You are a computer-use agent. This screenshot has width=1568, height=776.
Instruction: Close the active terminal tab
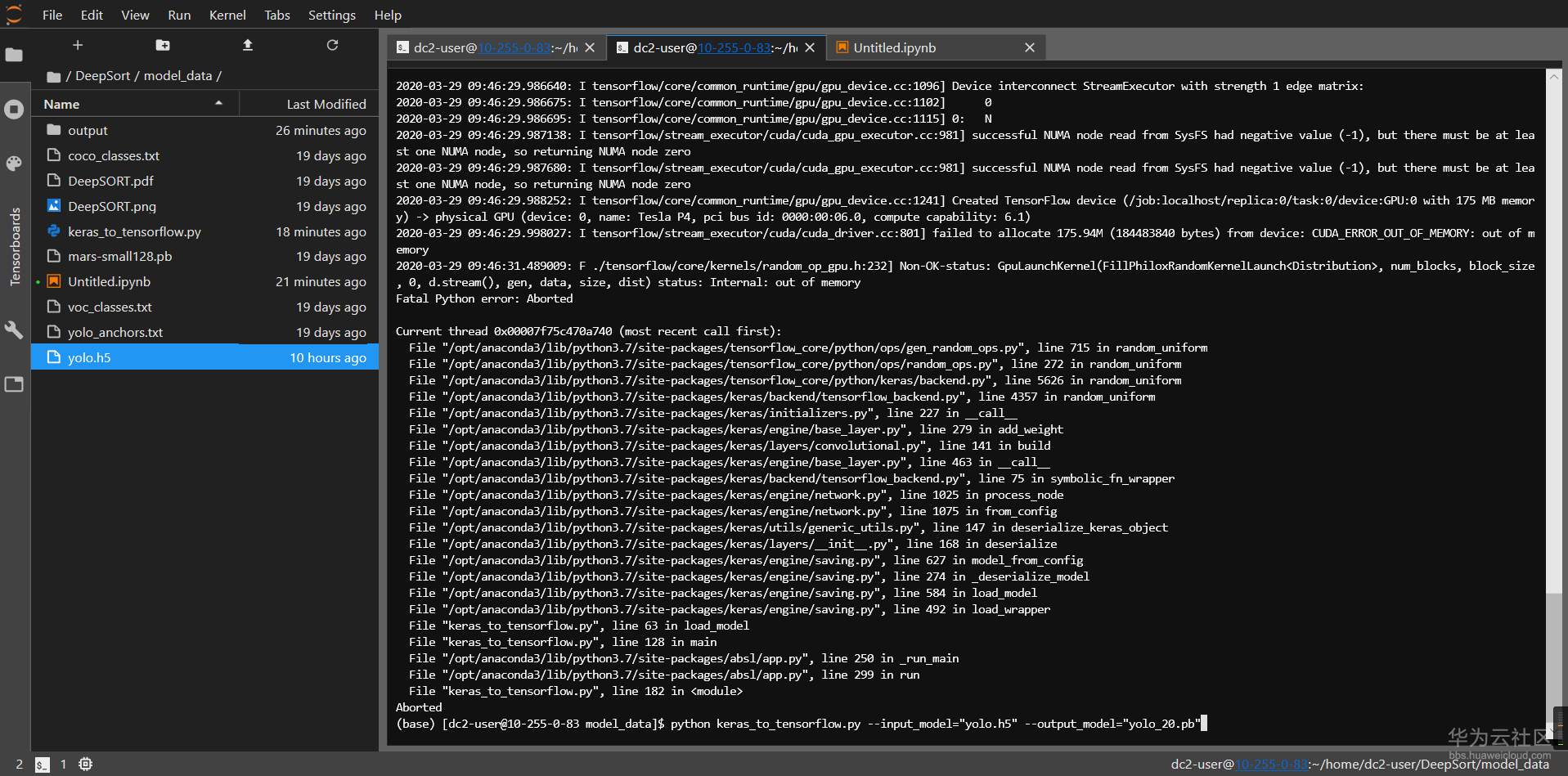(810, 47)
